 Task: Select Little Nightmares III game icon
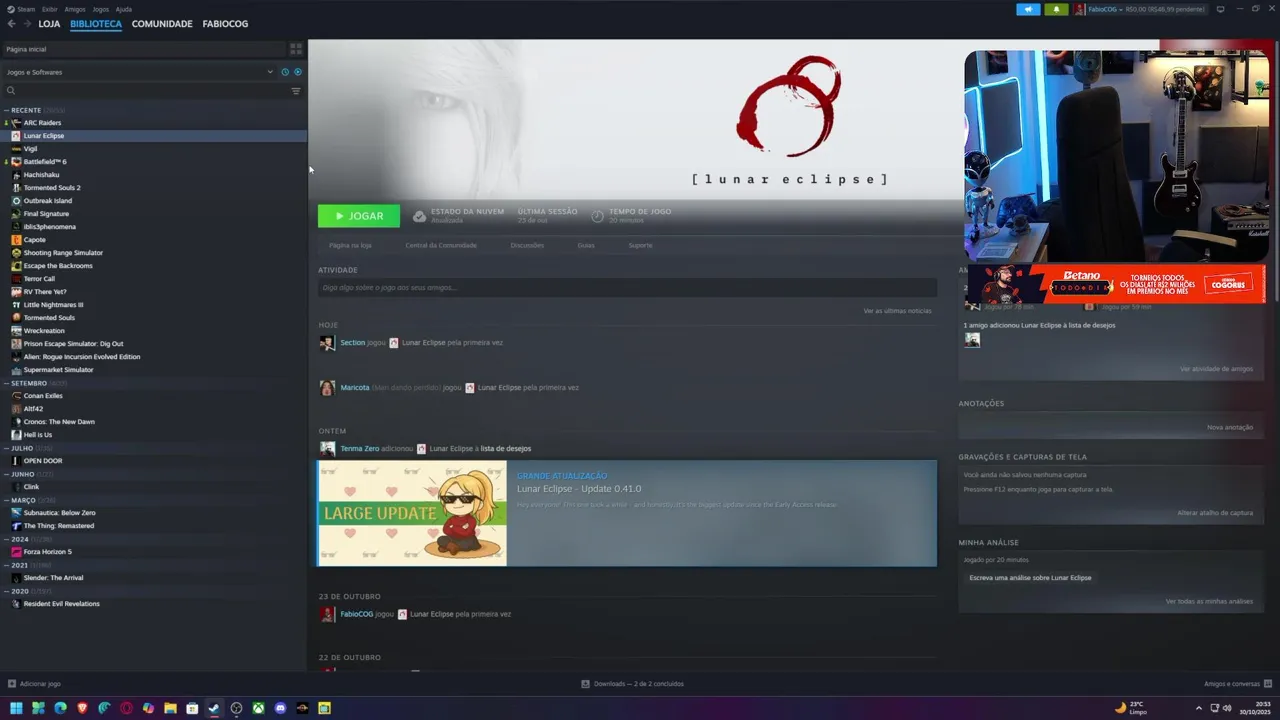coord(16,305)
